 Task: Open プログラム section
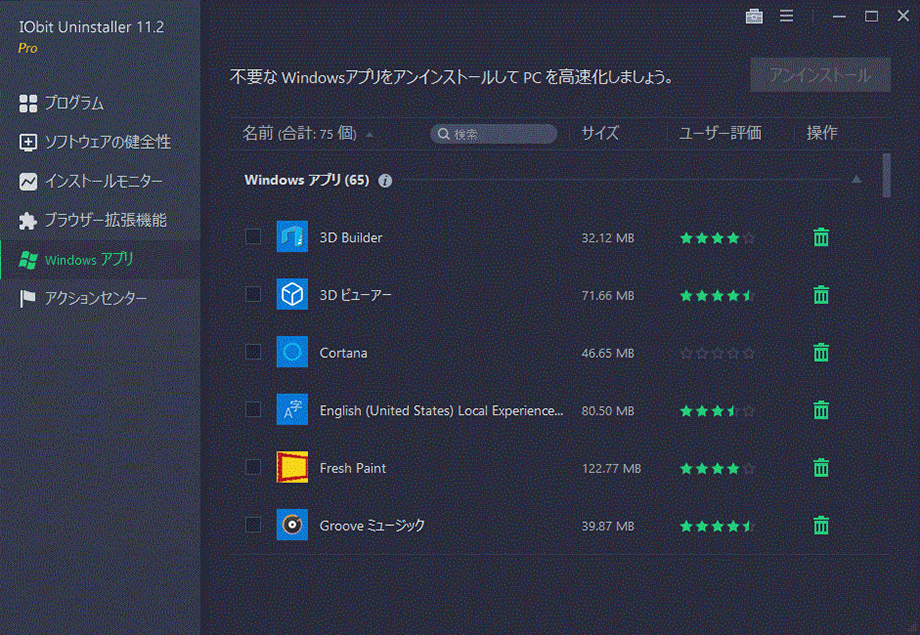point(74,103)
